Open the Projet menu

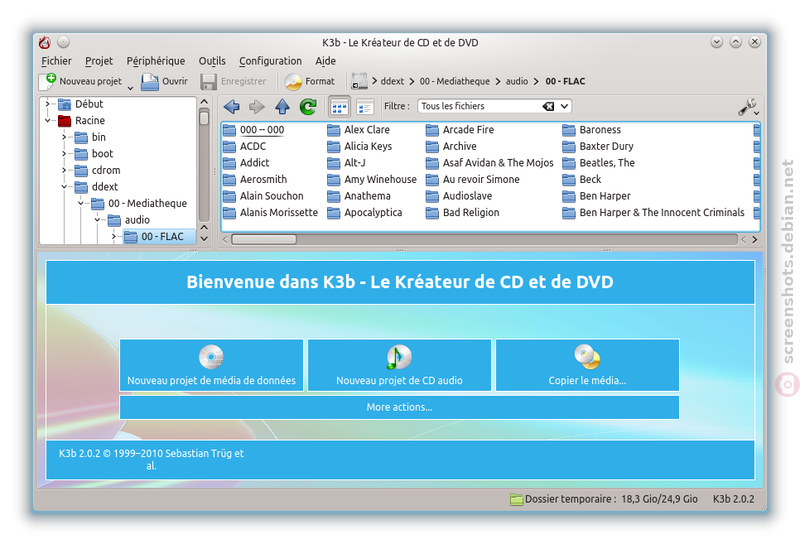point(98,61)
